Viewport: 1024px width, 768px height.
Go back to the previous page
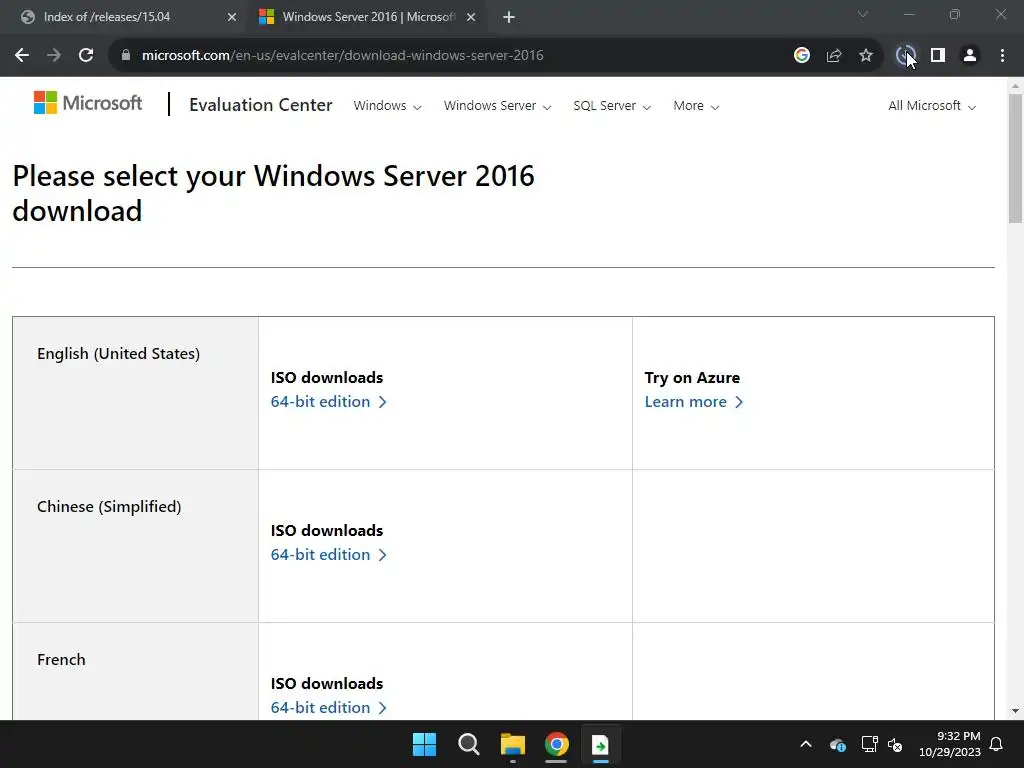(x=22, y=56)
